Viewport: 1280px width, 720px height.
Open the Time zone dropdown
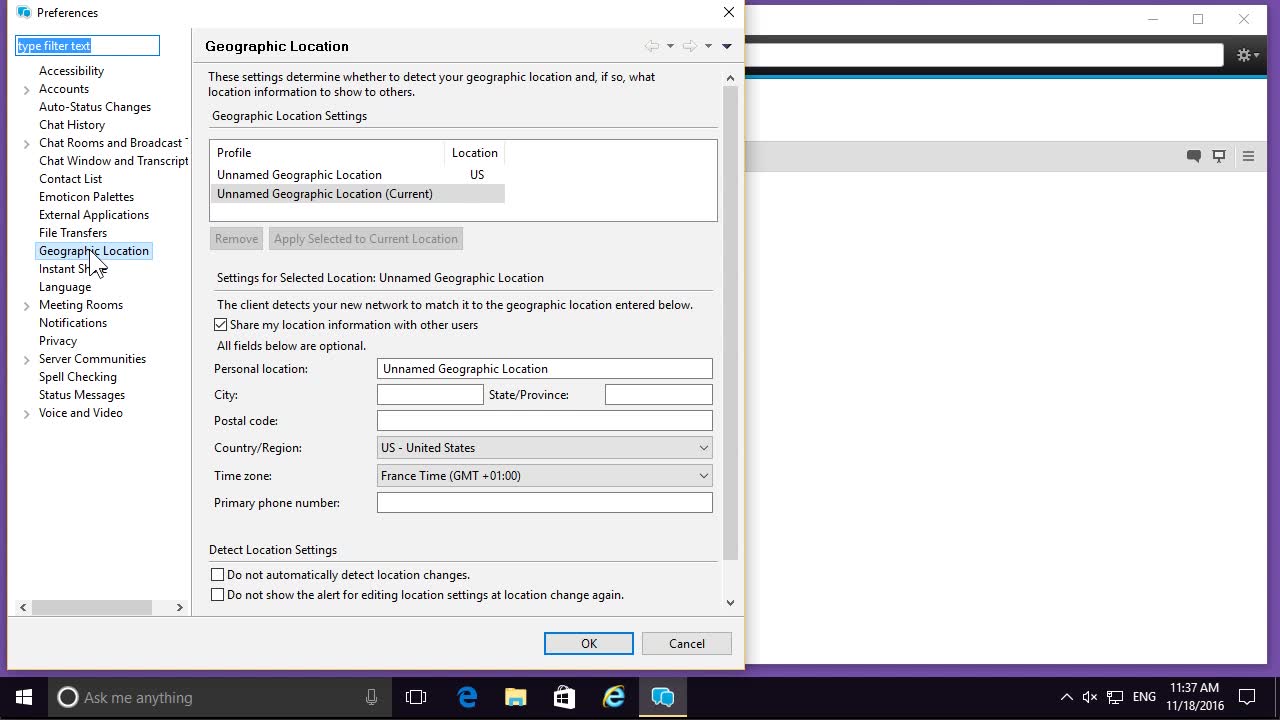point(544,476)
